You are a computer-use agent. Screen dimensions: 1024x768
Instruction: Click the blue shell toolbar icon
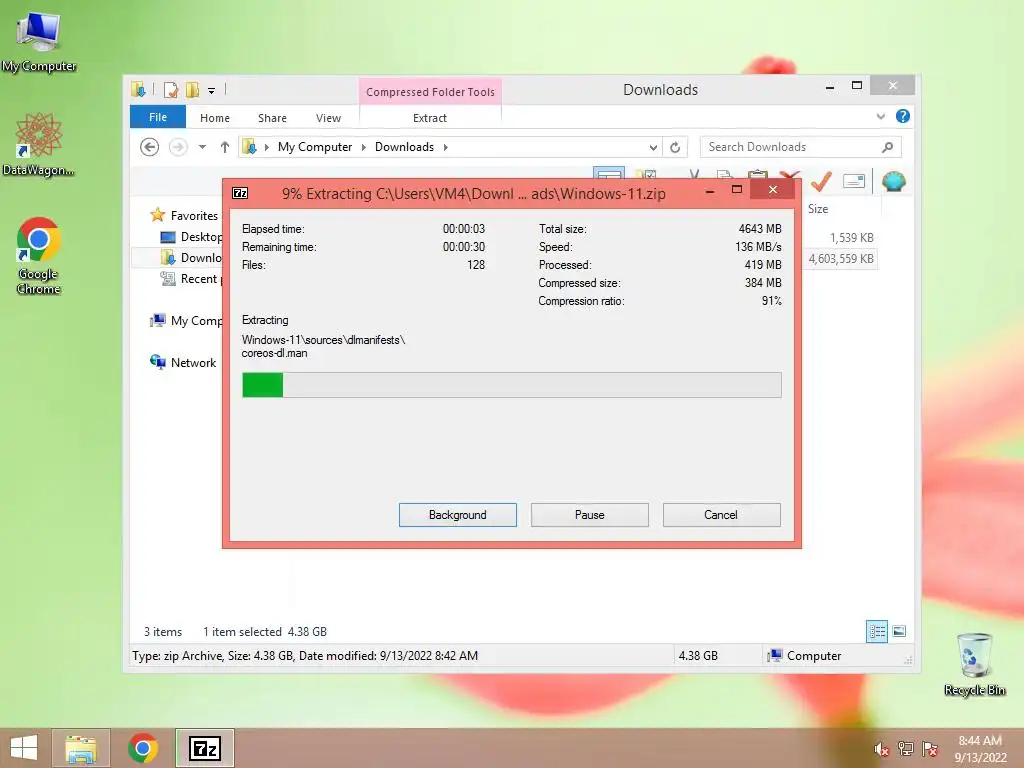pyautogui.click(x=893, y=181)
